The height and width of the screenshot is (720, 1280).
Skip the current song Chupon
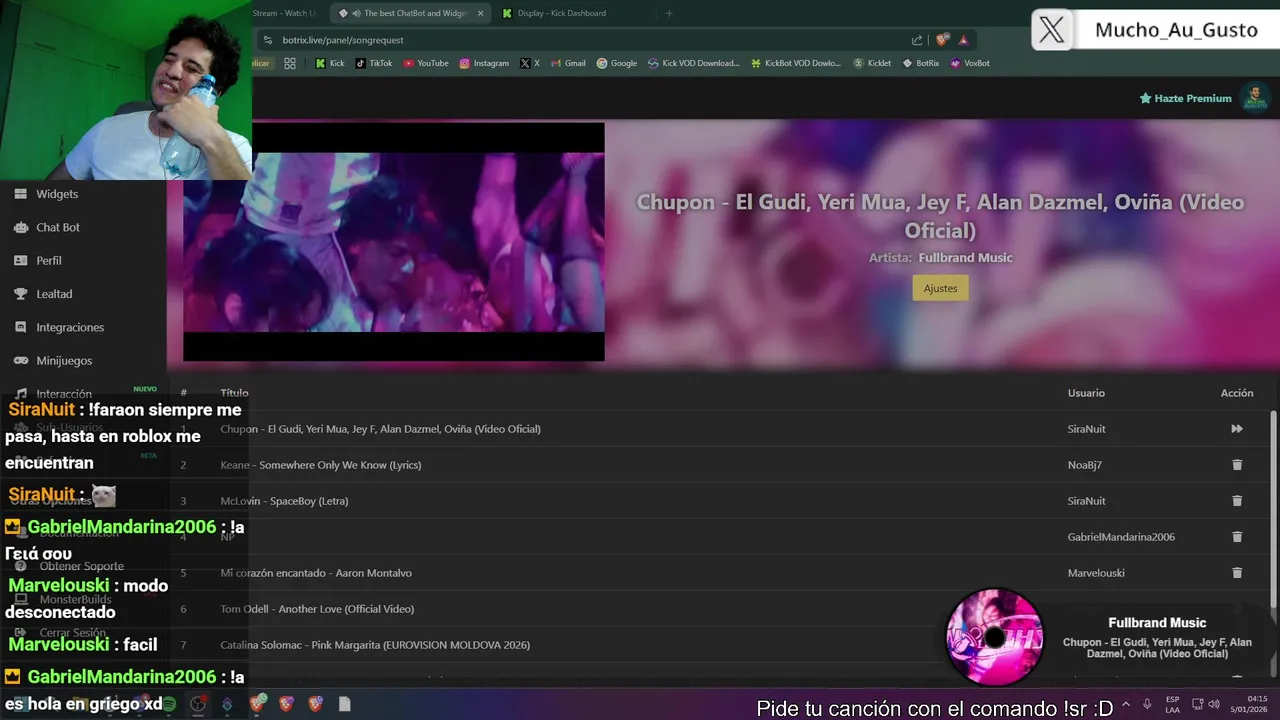(1237, 429)
